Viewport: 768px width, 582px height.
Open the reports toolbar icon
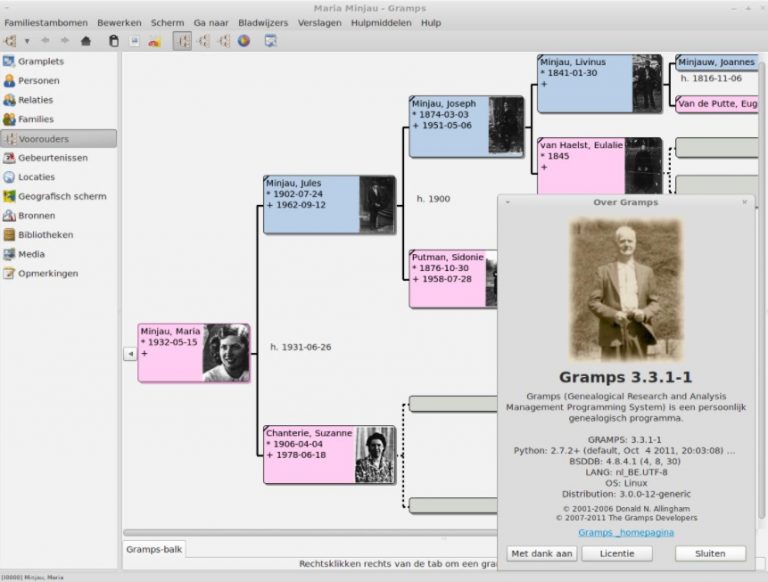(x=134, y=41)
